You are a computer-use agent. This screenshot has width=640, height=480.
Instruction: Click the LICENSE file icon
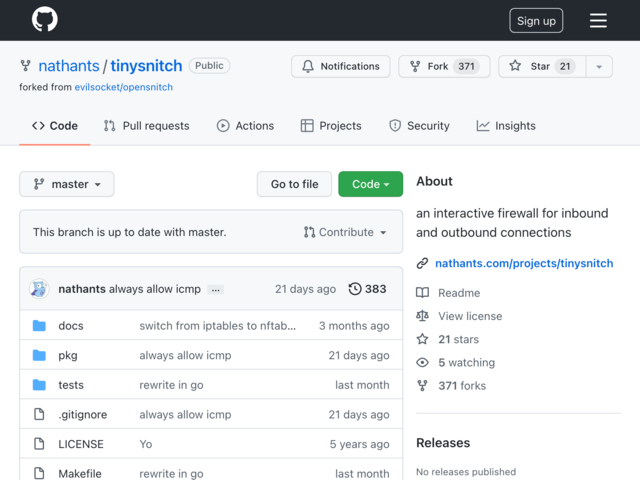39,444
